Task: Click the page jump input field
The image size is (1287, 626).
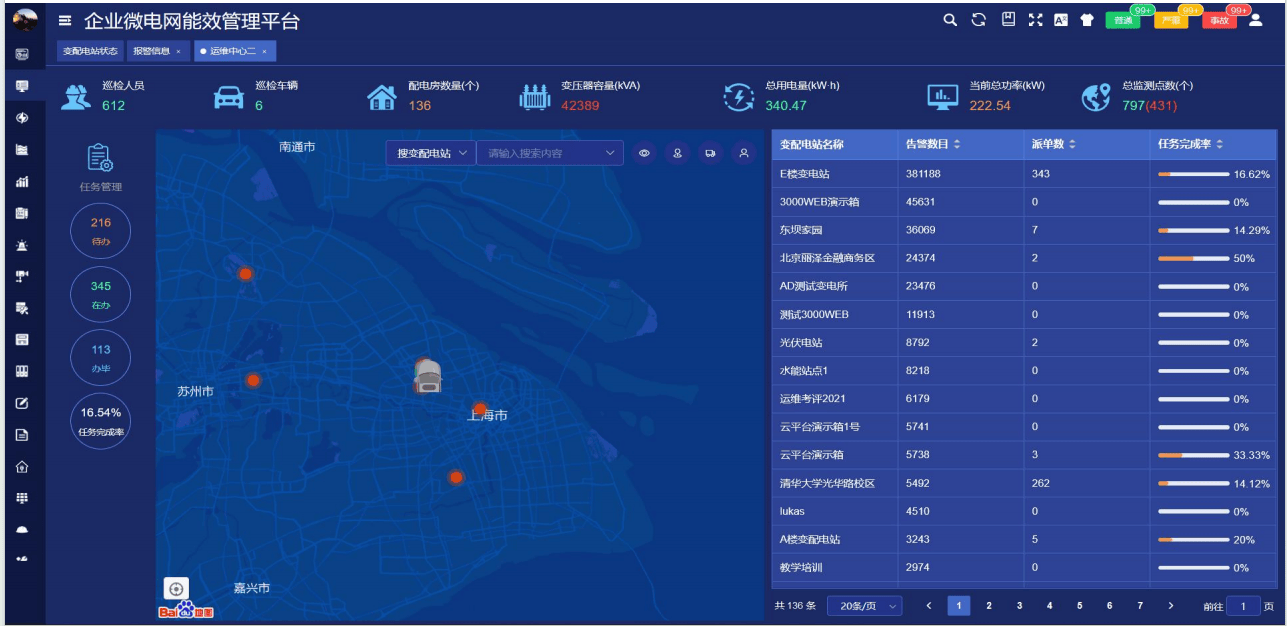Action: [x=1243, y=606]
